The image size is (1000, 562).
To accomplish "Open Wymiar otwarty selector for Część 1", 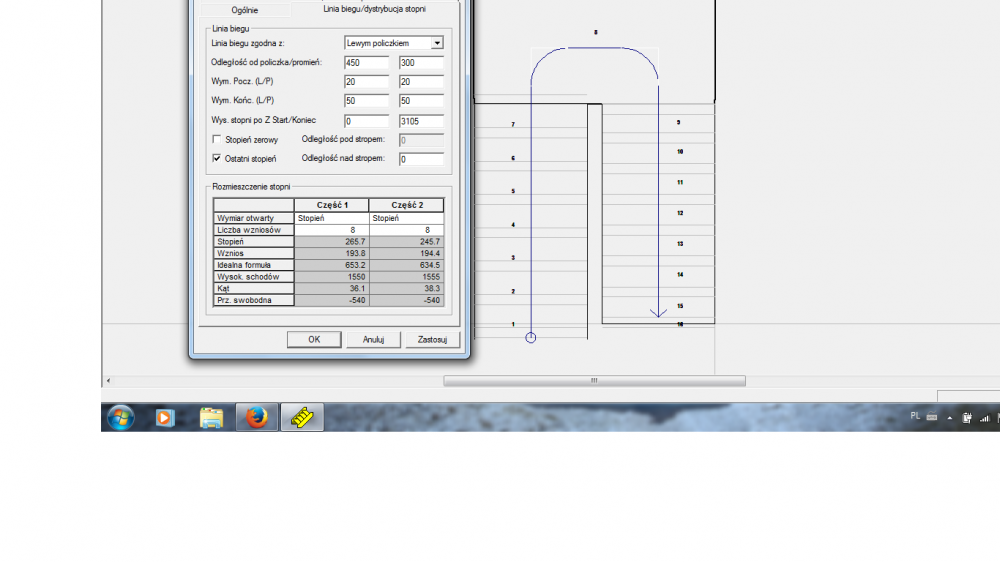I will point(331,218).
